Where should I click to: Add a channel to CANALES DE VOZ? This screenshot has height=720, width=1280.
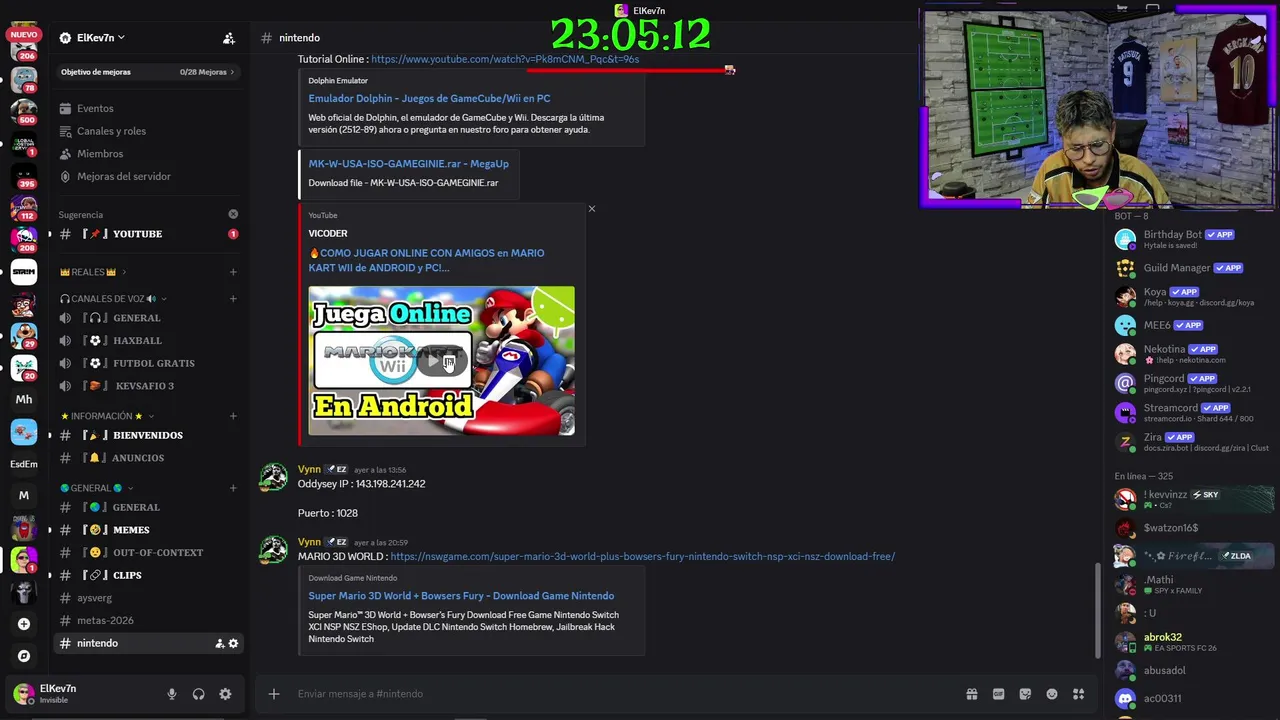pos(233,298)
